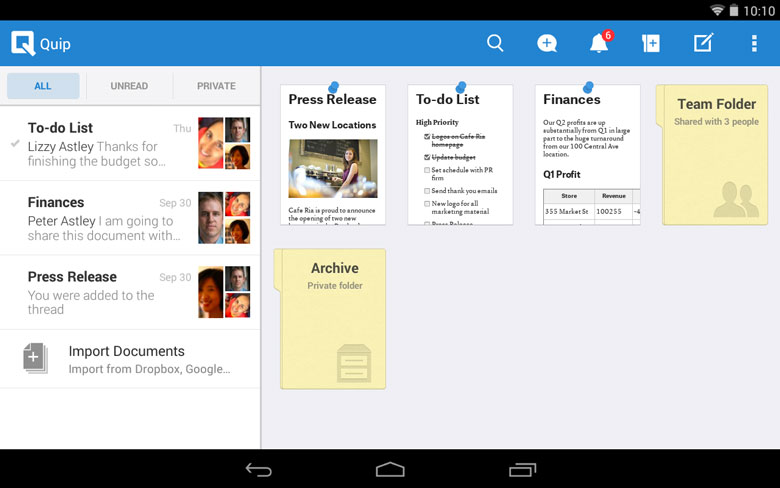Open the notifications bell

(x=599, y=43)
